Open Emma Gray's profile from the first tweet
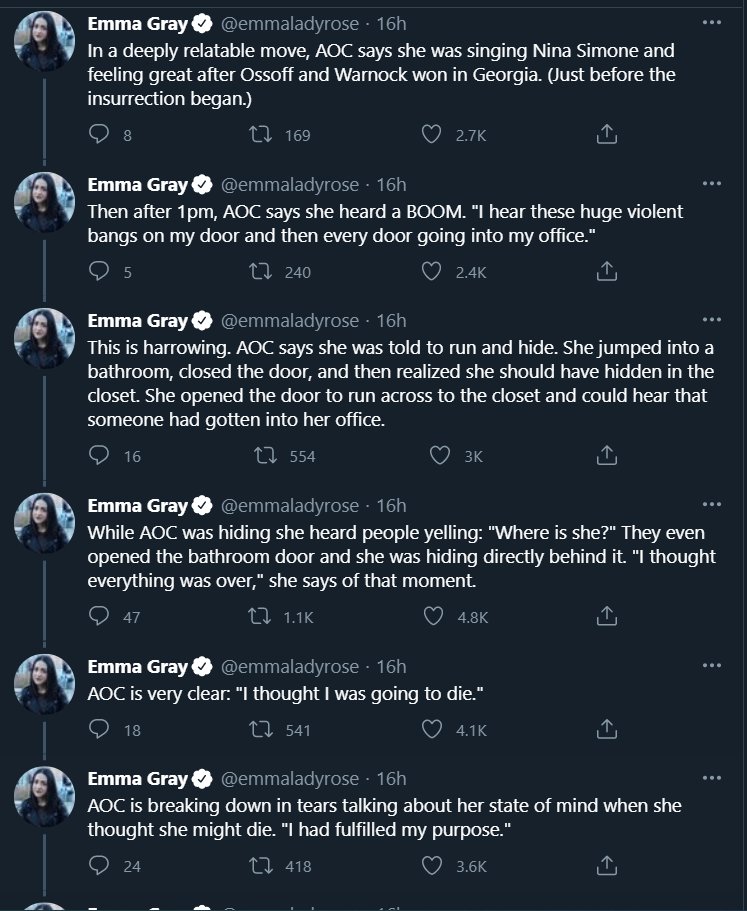 coord(137,23)
